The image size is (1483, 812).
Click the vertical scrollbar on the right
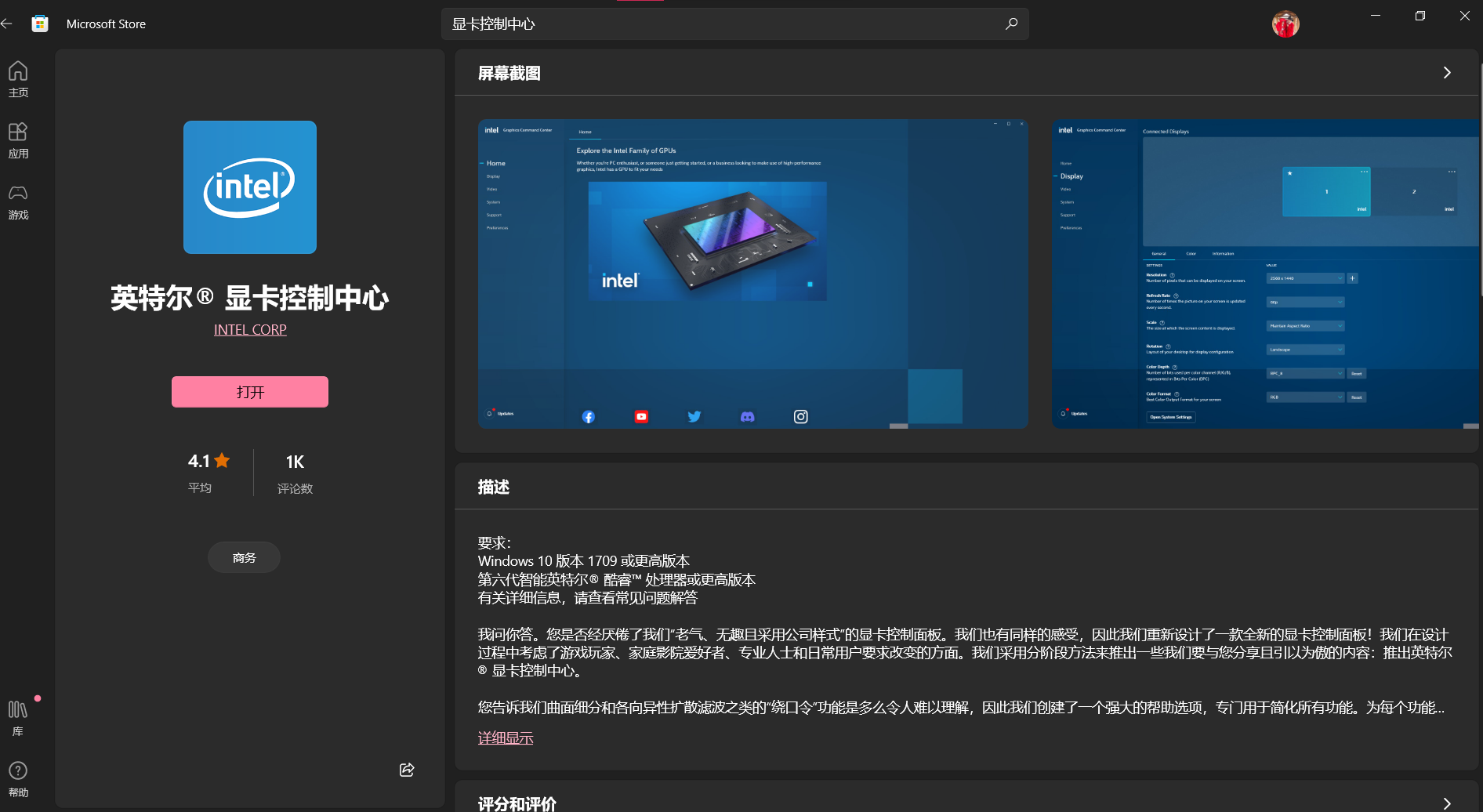pyautogui.click(x=1481, y=180)
